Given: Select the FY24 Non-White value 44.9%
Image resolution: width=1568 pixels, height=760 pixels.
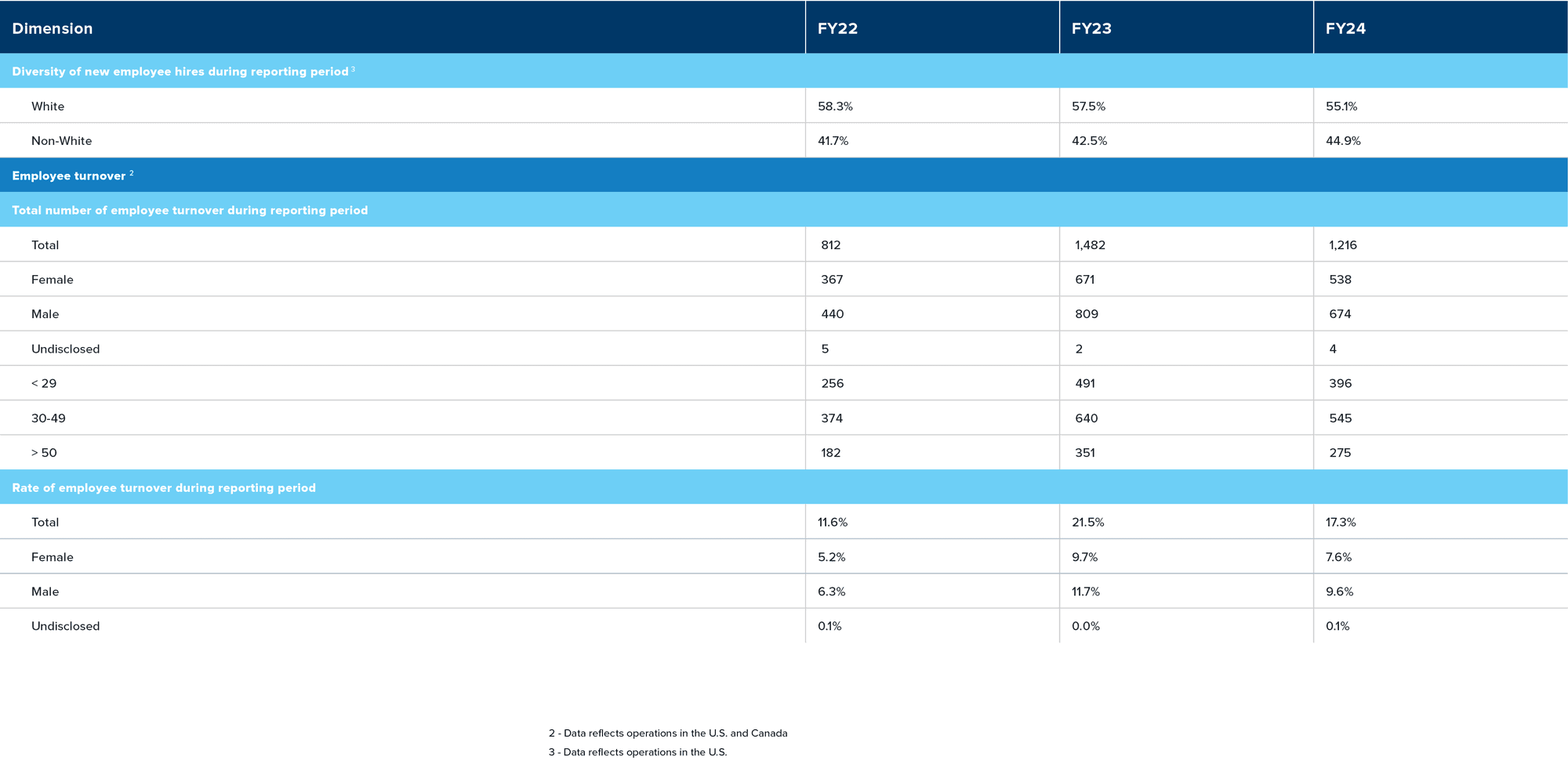Looking at the screenshot, I should [1343, 141].
